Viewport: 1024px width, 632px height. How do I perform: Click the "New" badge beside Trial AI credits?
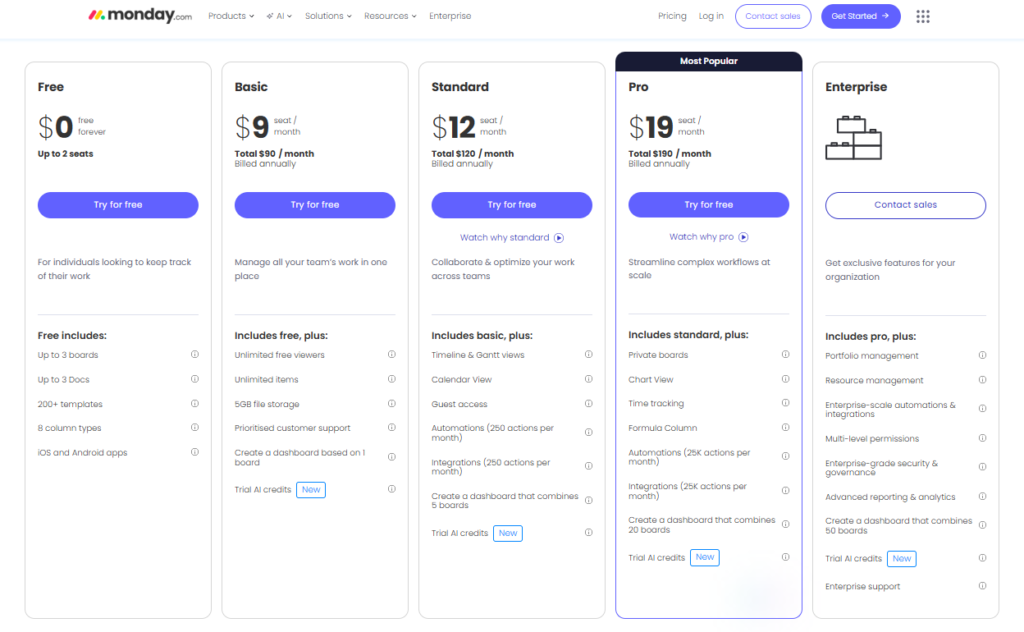point(310,489)
